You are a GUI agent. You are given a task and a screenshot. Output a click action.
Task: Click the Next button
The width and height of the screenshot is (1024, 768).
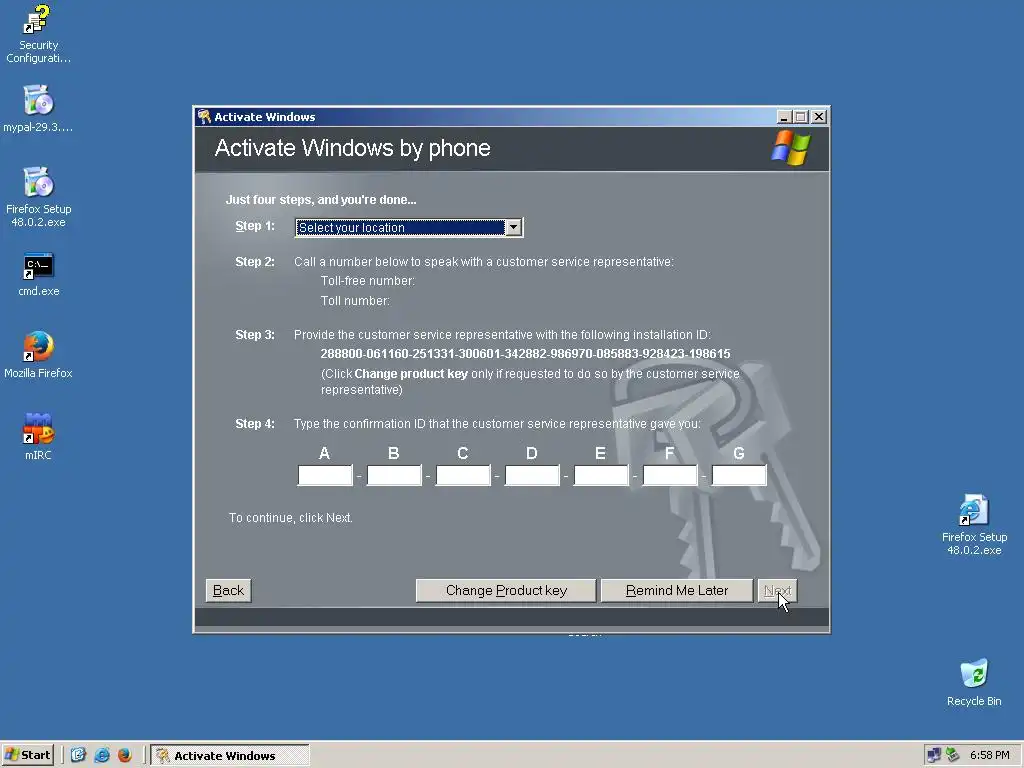pos(777,590)
